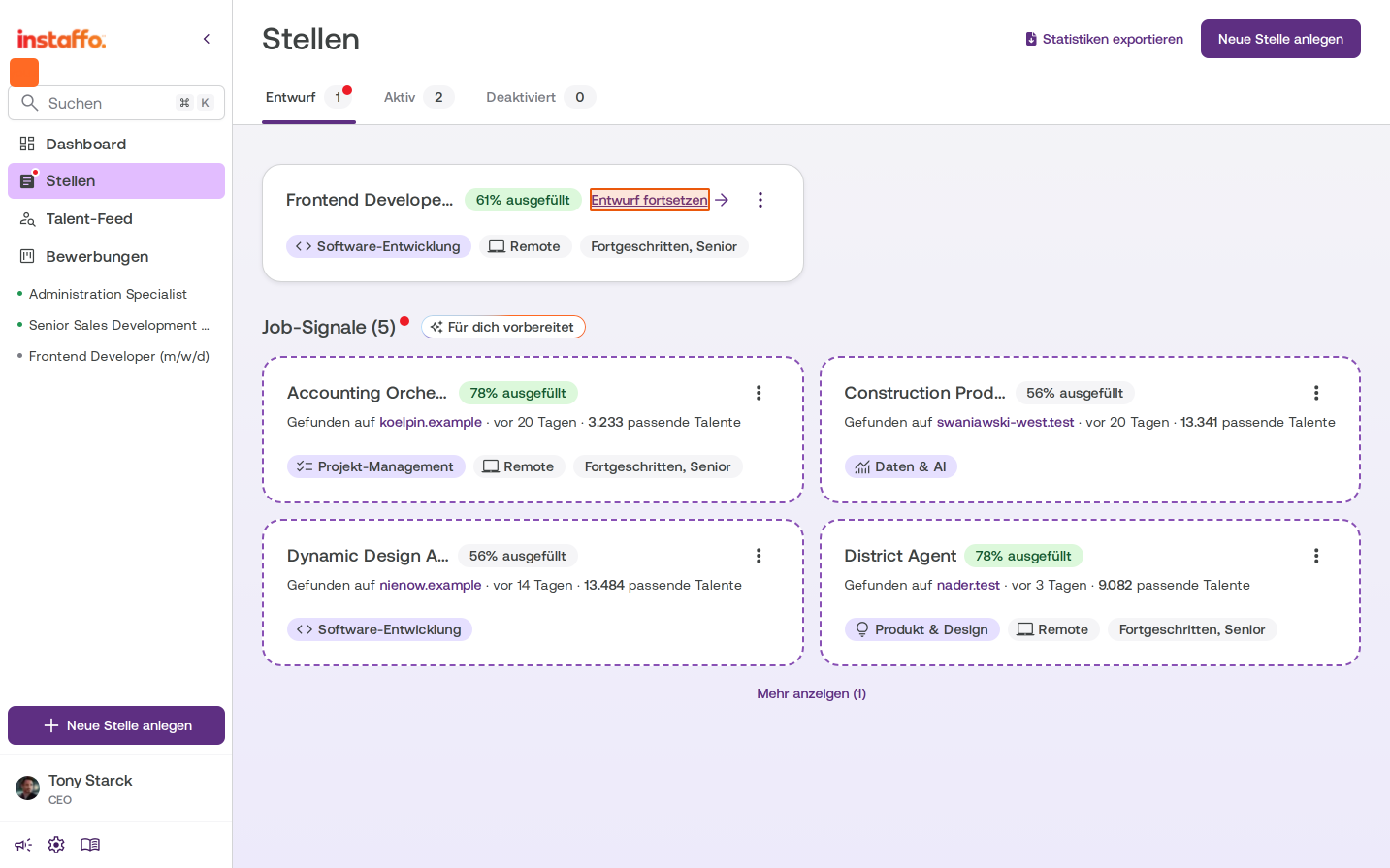This screenshot has height=868, width=1390.
Task: Open the Construction Prod... job signal title
Action: click(924, 393)
